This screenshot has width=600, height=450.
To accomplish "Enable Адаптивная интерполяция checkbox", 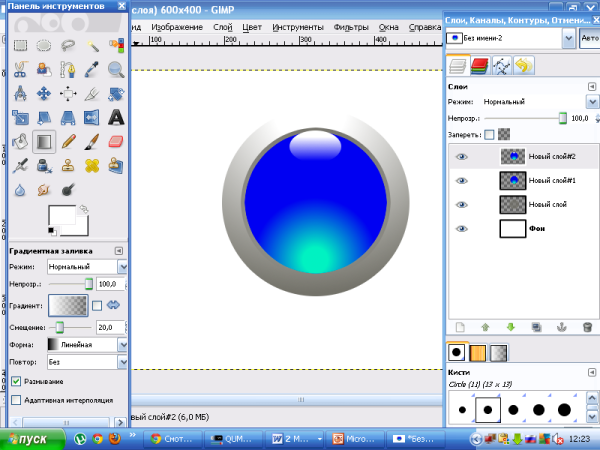I will [x=16, y=400].
